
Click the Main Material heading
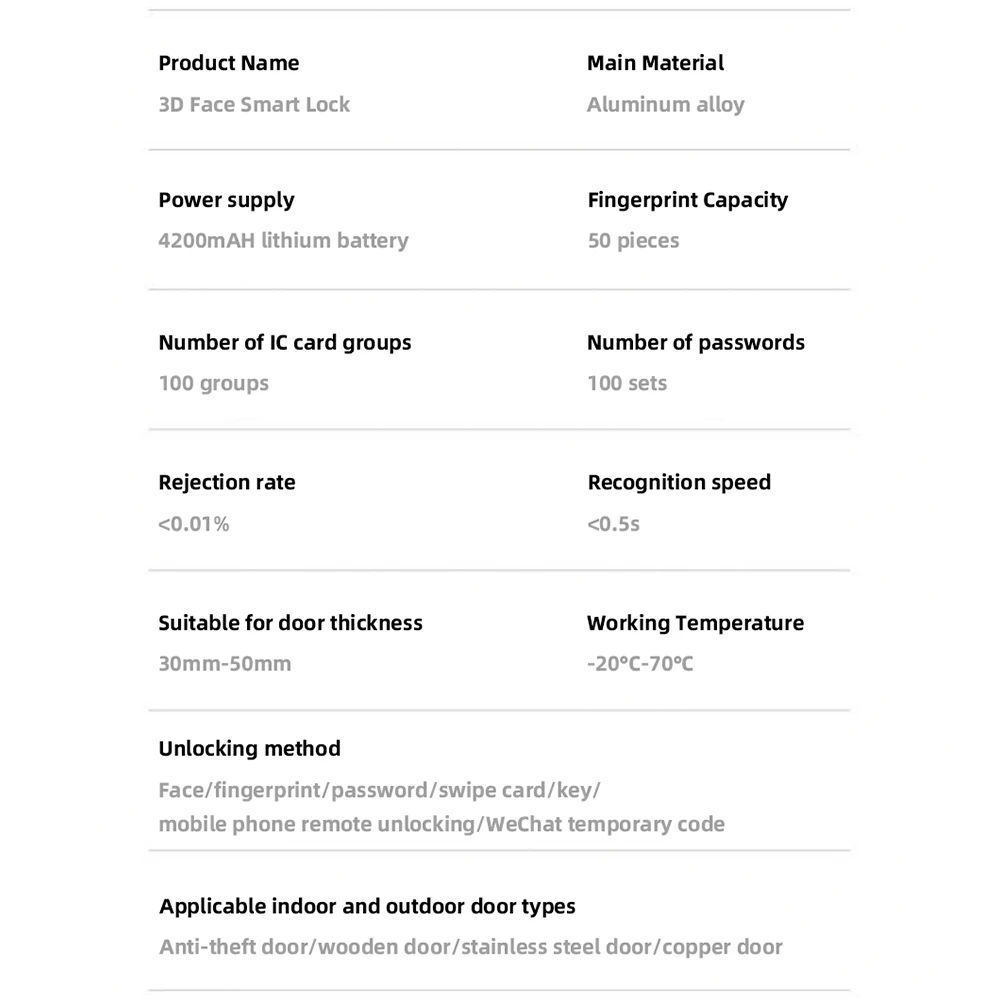pos(655,63)
